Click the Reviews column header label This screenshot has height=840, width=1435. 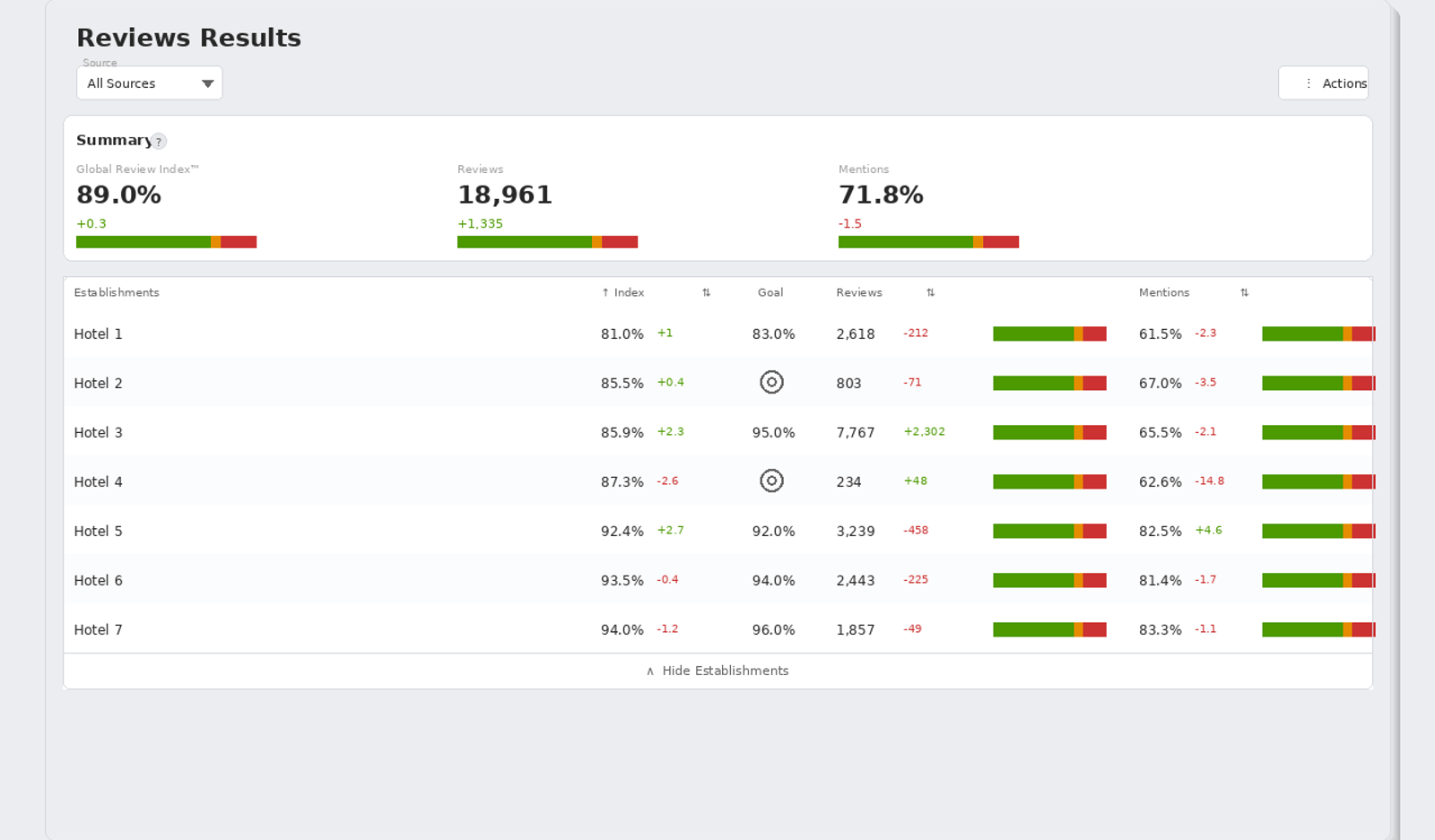pyautogui.click(x=859, y=293)
